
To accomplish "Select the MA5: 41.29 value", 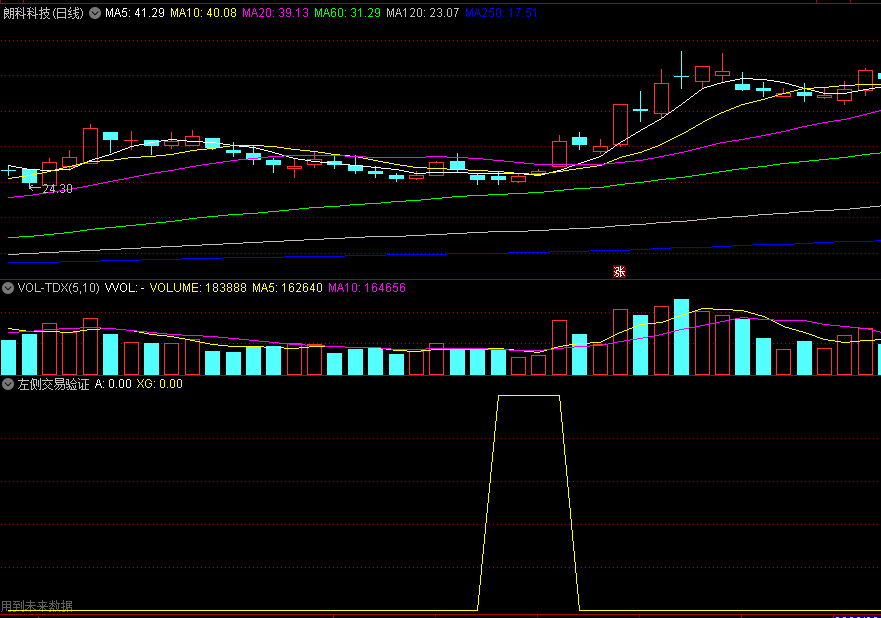I will pos(135,13).
